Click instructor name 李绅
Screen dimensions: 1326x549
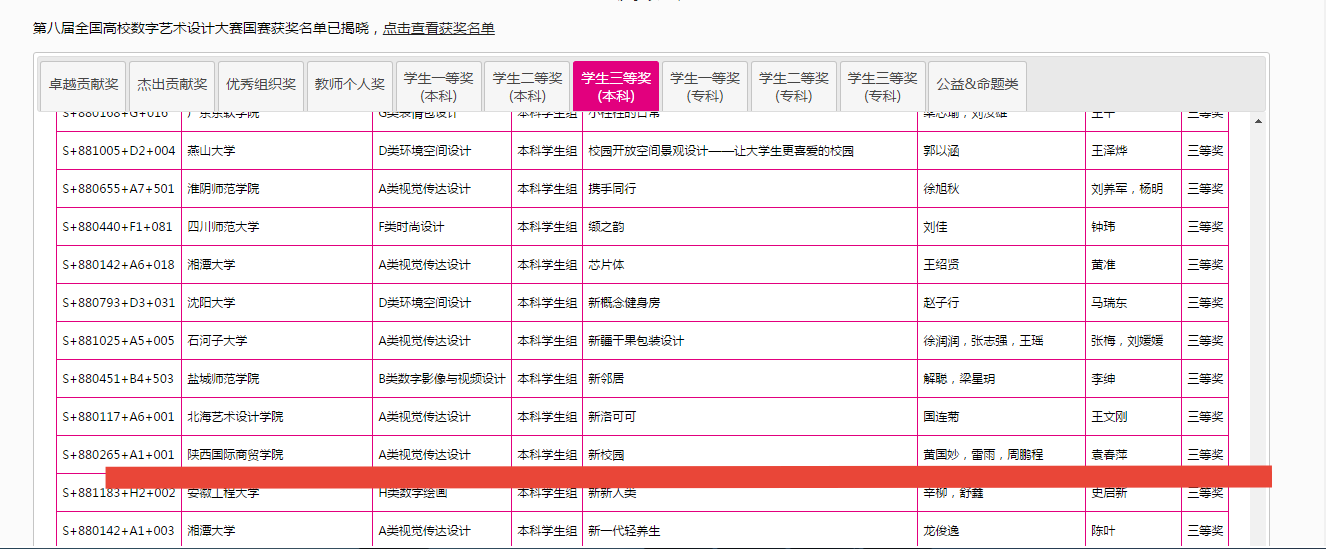(1103, 379)
